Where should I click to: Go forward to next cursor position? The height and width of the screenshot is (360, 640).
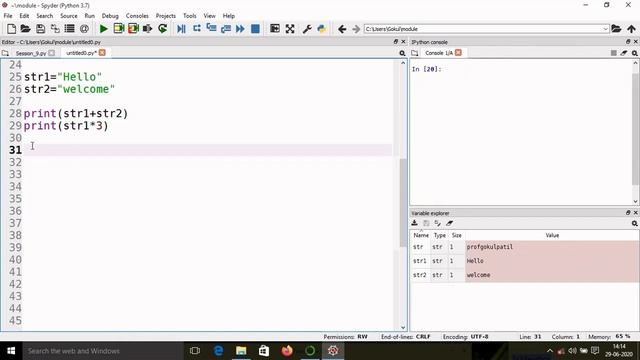356,29
